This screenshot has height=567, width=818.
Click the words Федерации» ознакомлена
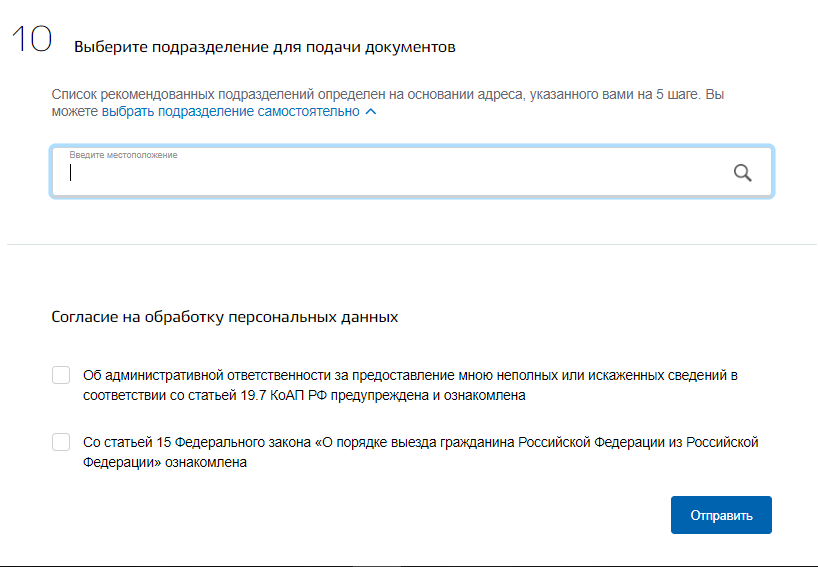165,462
